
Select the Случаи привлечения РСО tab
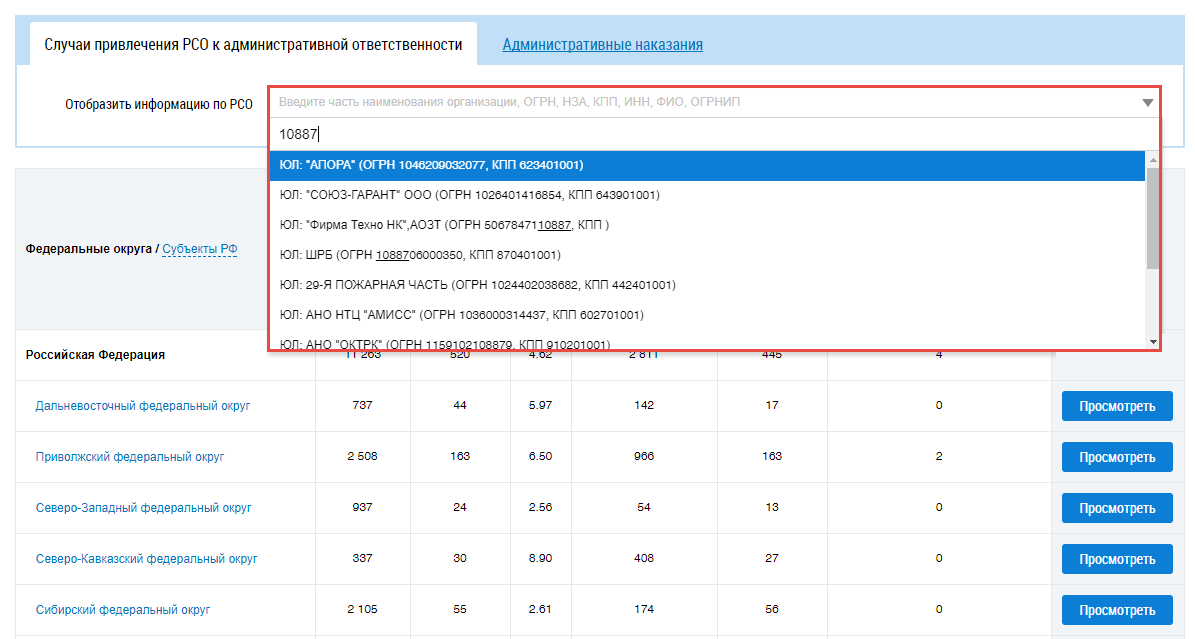(x=253, y=45)
